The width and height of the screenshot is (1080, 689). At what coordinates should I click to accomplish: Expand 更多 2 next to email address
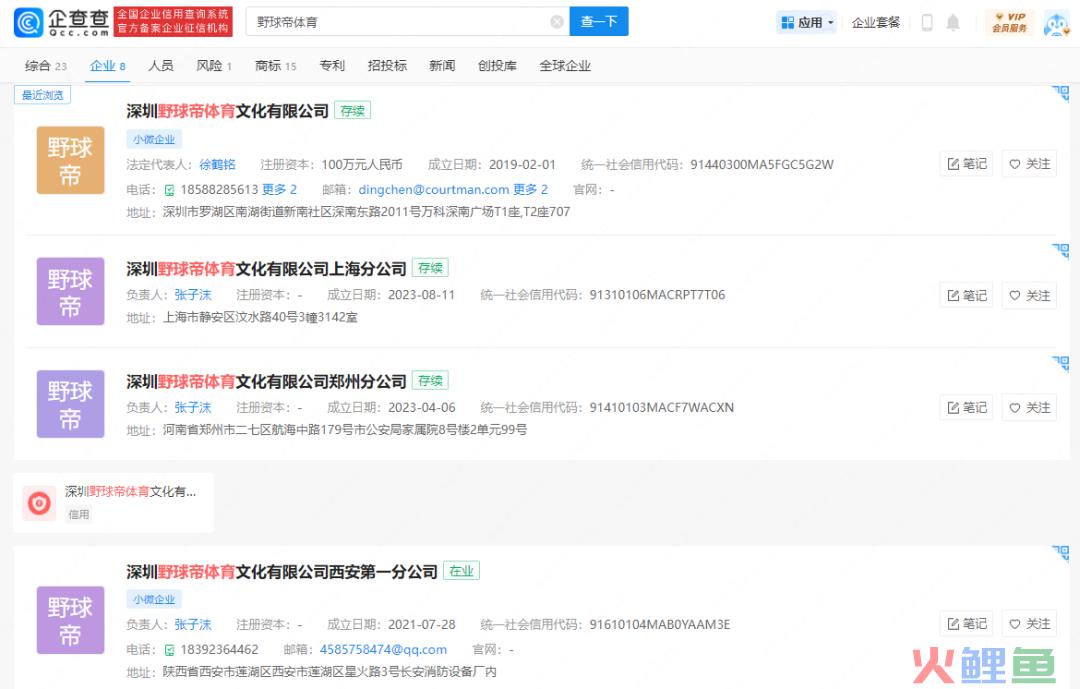pyautogui.click(x=530, y=189)
